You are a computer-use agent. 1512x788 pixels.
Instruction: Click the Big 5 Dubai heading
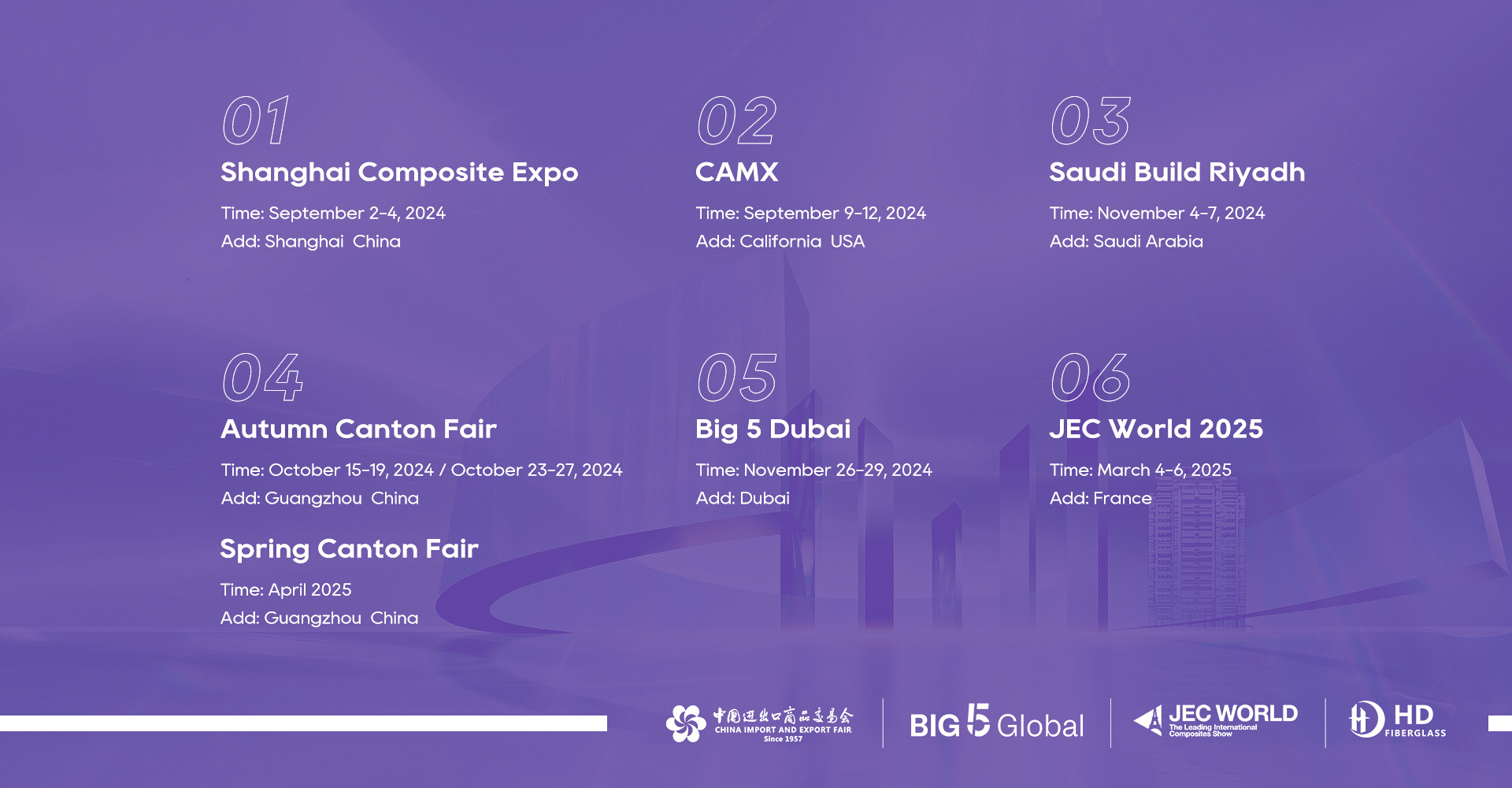tap(773, 429)
